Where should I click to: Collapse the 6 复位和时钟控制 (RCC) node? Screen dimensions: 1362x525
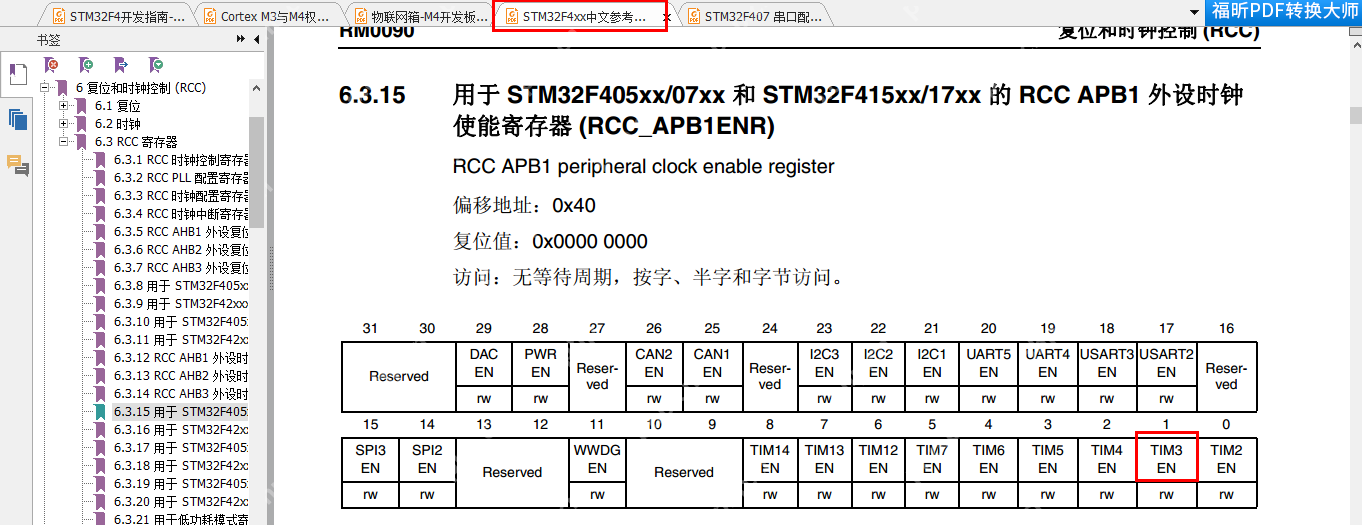point(45,88)
